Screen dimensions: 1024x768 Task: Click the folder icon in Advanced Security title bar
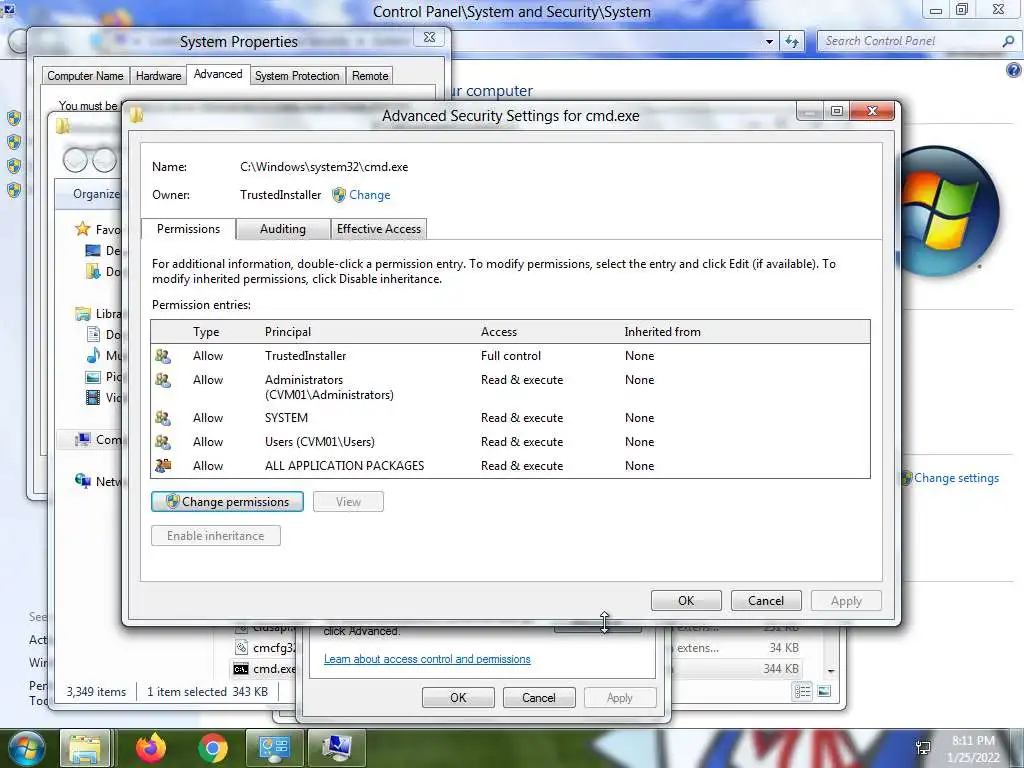click(x=136, y=116)
